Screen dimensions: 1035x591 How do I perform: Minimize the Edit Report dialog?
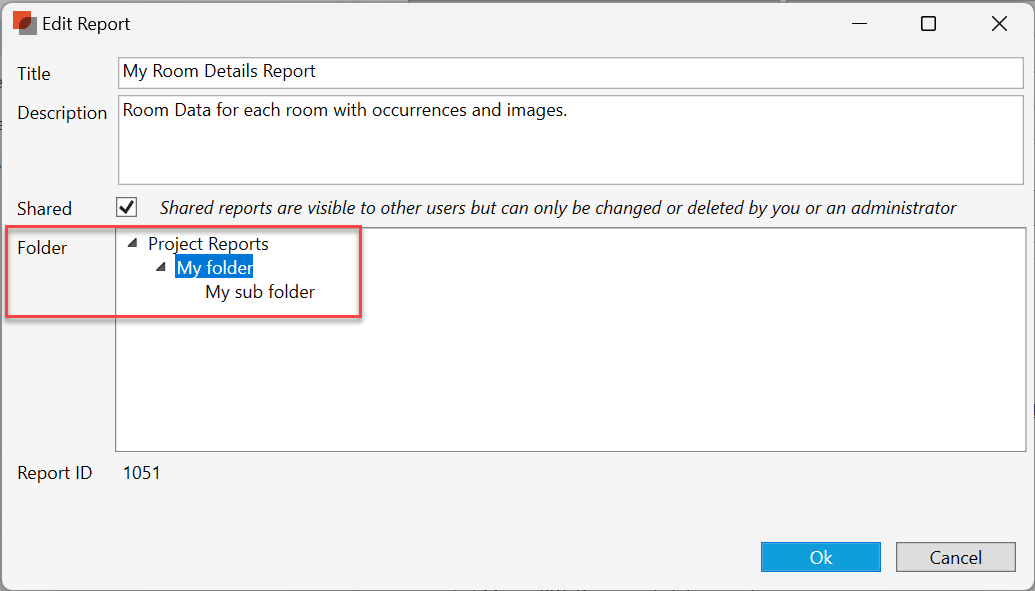[858, 24]
